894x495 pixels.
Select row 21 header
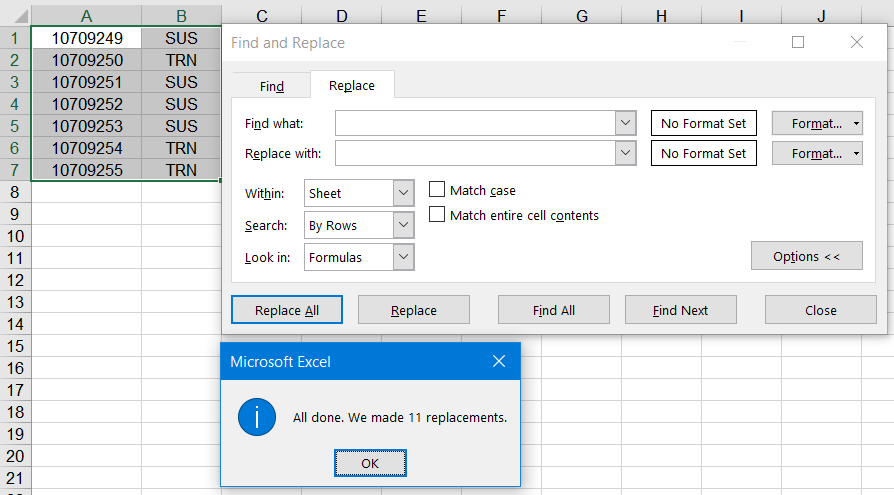[15, 478]
